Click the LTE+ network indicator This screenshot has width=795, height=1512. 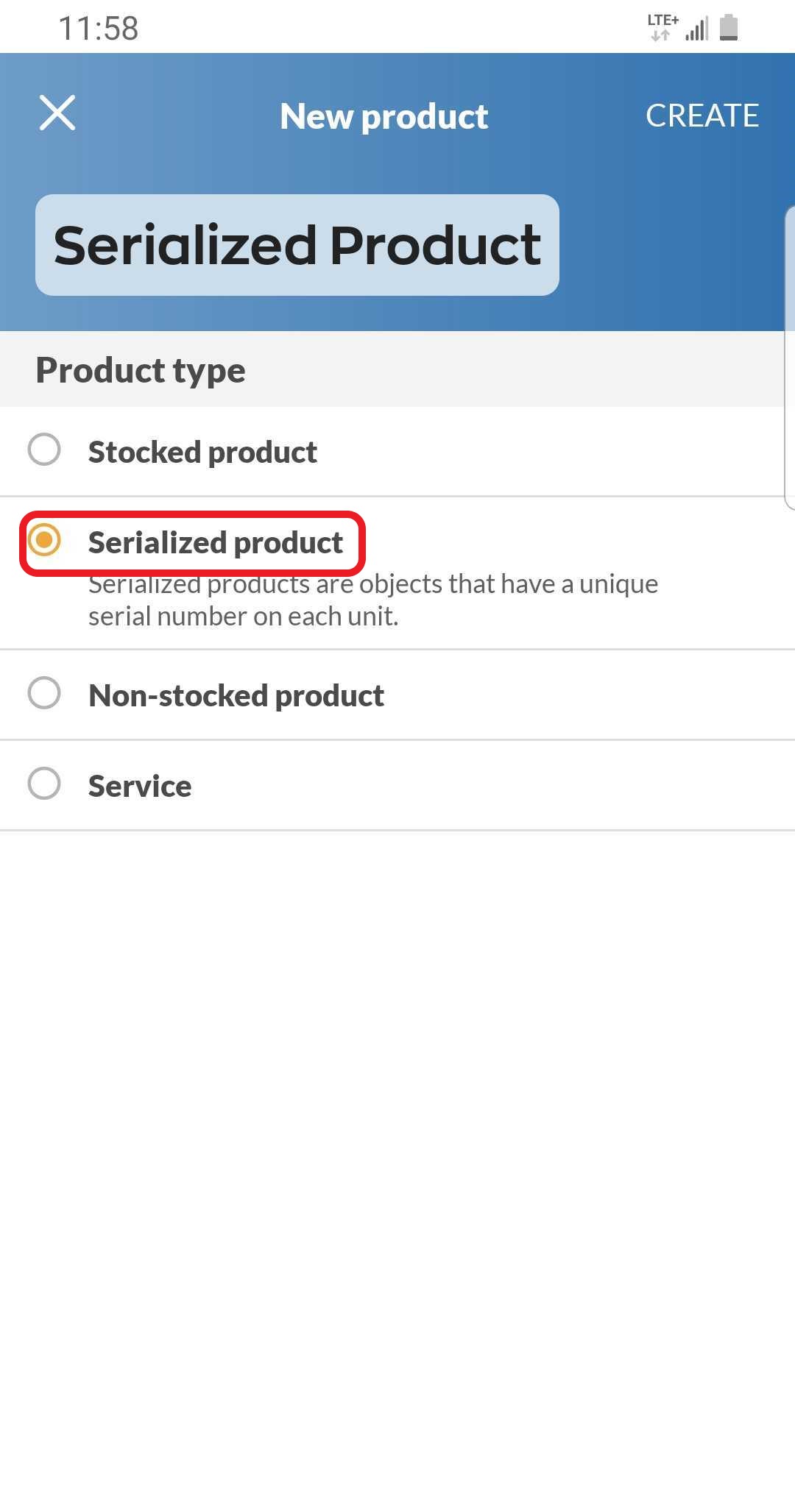(662, 20)
